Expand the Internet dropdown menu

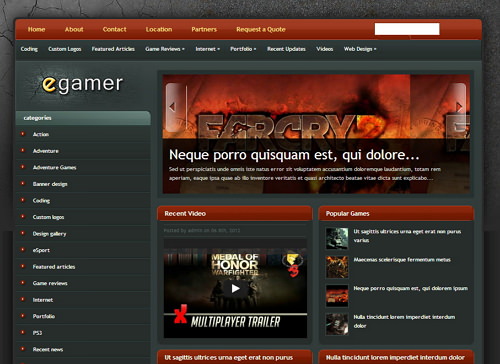click(207, 49)
